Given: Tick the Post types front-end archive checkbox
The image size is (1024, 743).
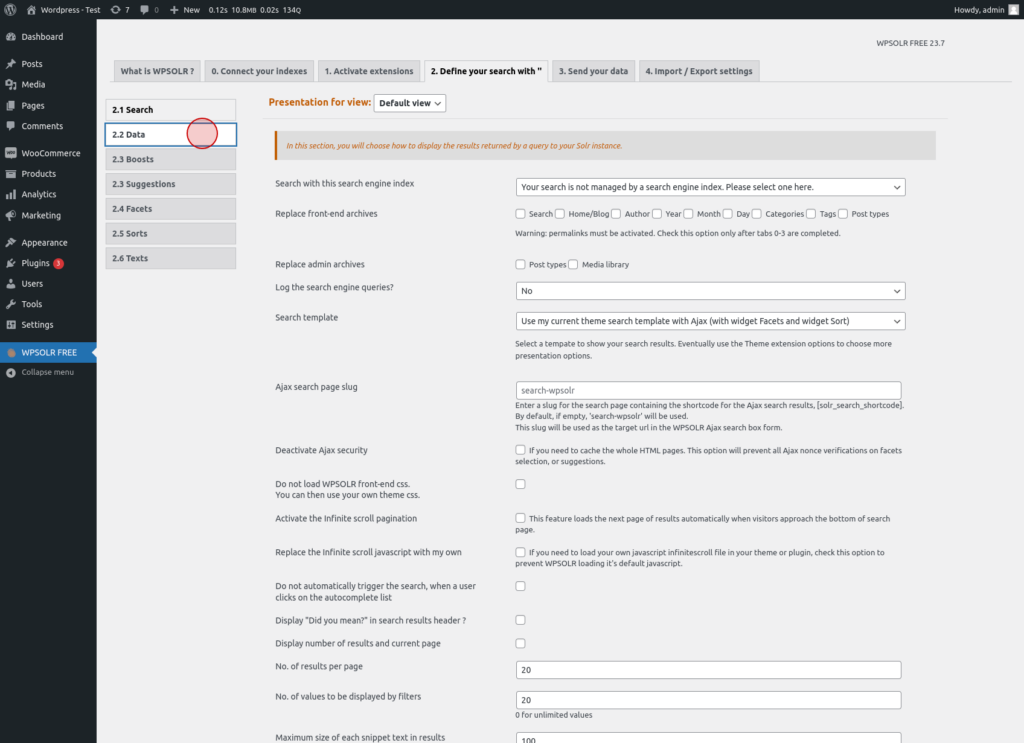Looking at the screenshot, I should point(843,213).
